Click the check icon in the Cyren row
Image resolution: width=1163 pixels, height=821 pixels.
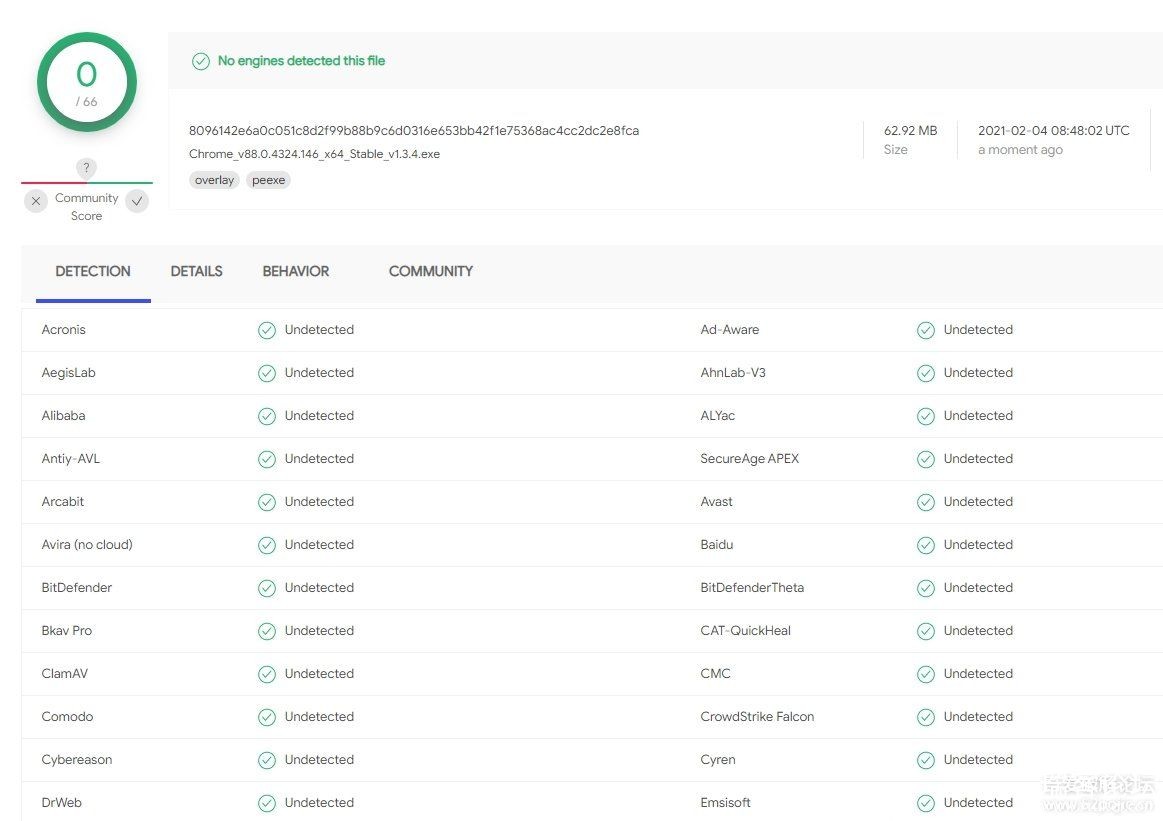(926, 760)
